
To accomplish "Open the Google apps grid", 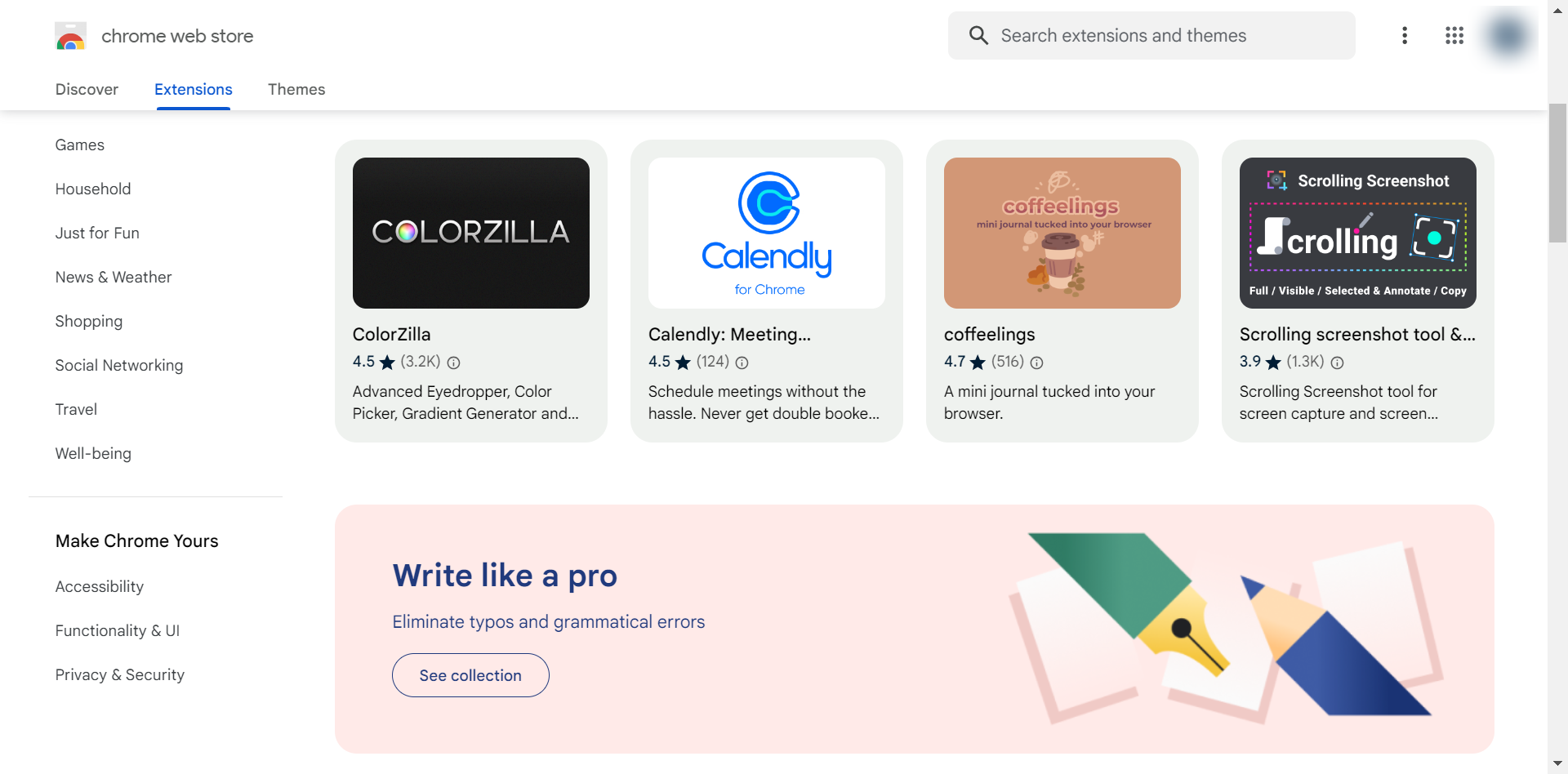I will click(1454, 35).
